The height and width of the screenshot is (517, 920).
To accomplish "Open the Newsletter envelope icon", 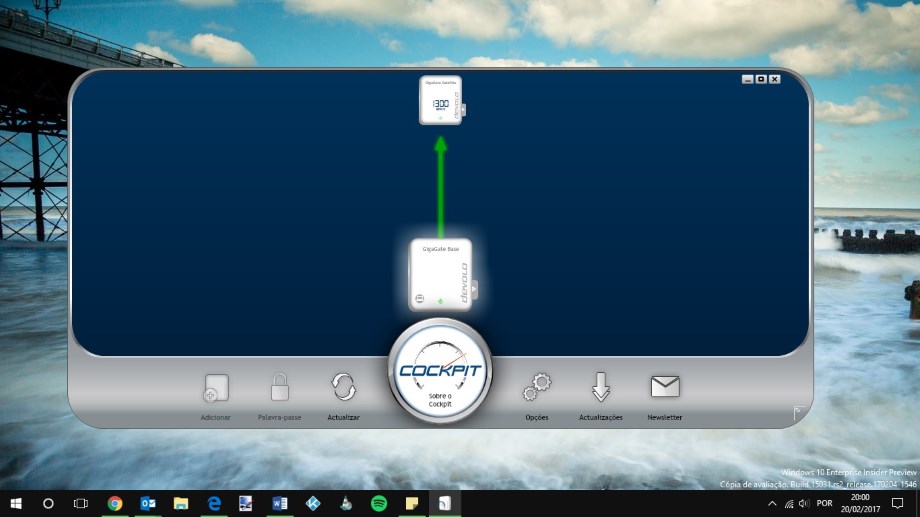I will pyautogui.click(x=665, y=386).
